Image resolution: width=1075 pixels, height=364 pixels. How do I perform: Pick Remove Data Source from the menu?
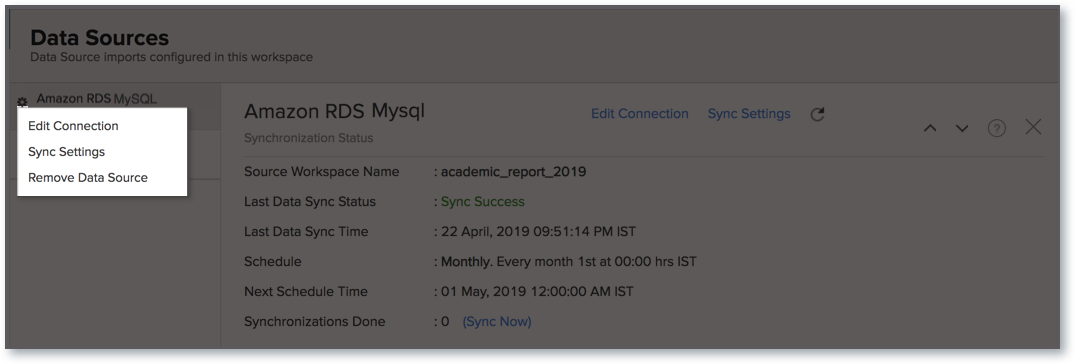88,178
